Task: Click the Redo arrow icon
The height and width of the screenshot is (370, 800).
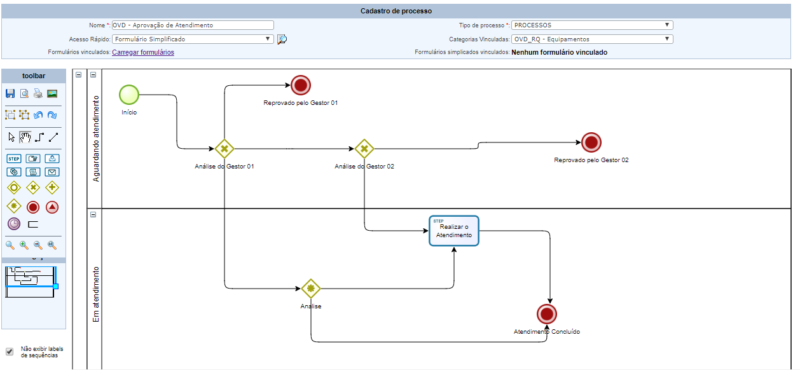Action: (x=52, y=115)
